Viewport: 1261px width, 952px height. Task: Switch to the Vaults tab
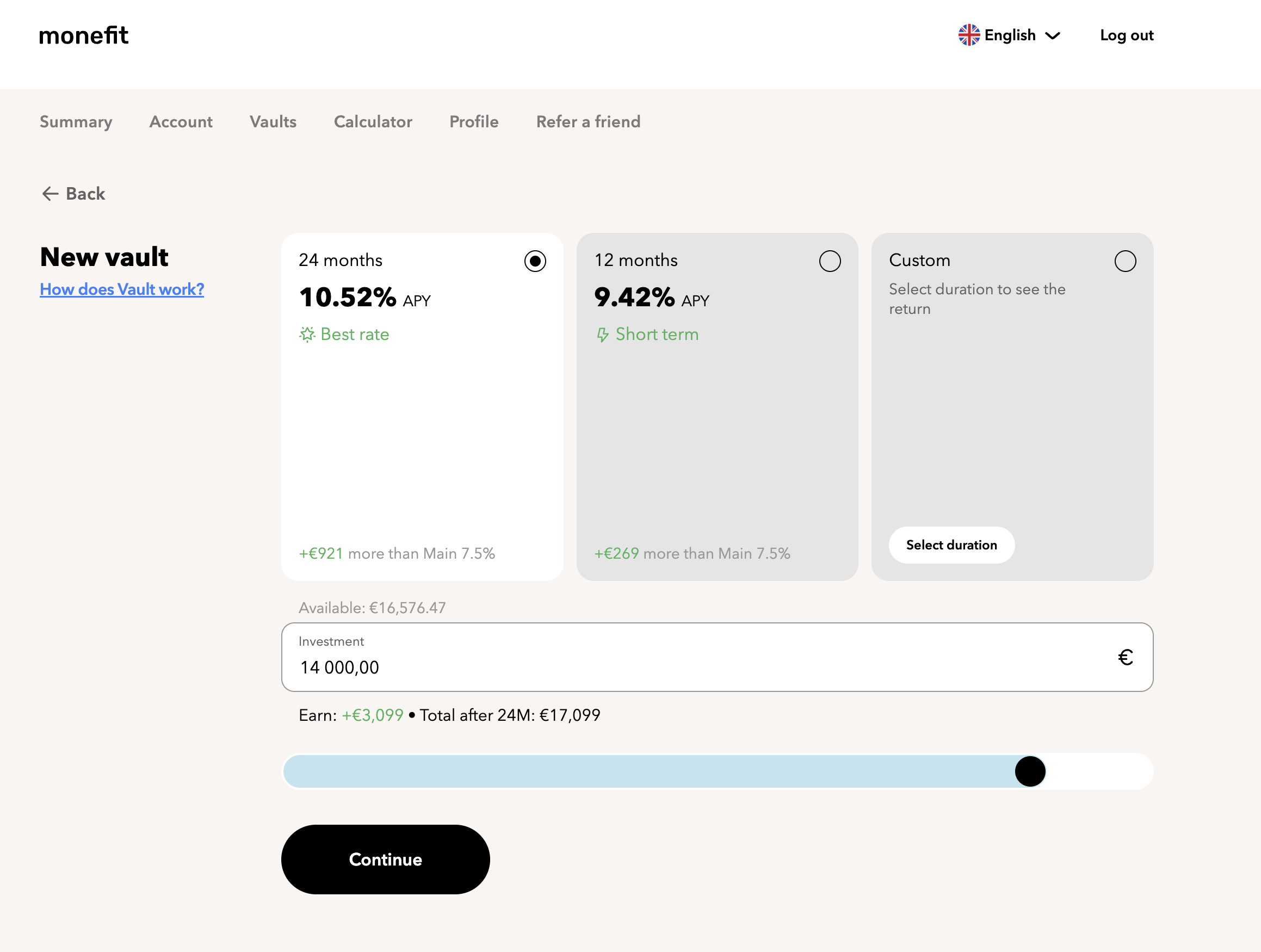tap(273, 122)
